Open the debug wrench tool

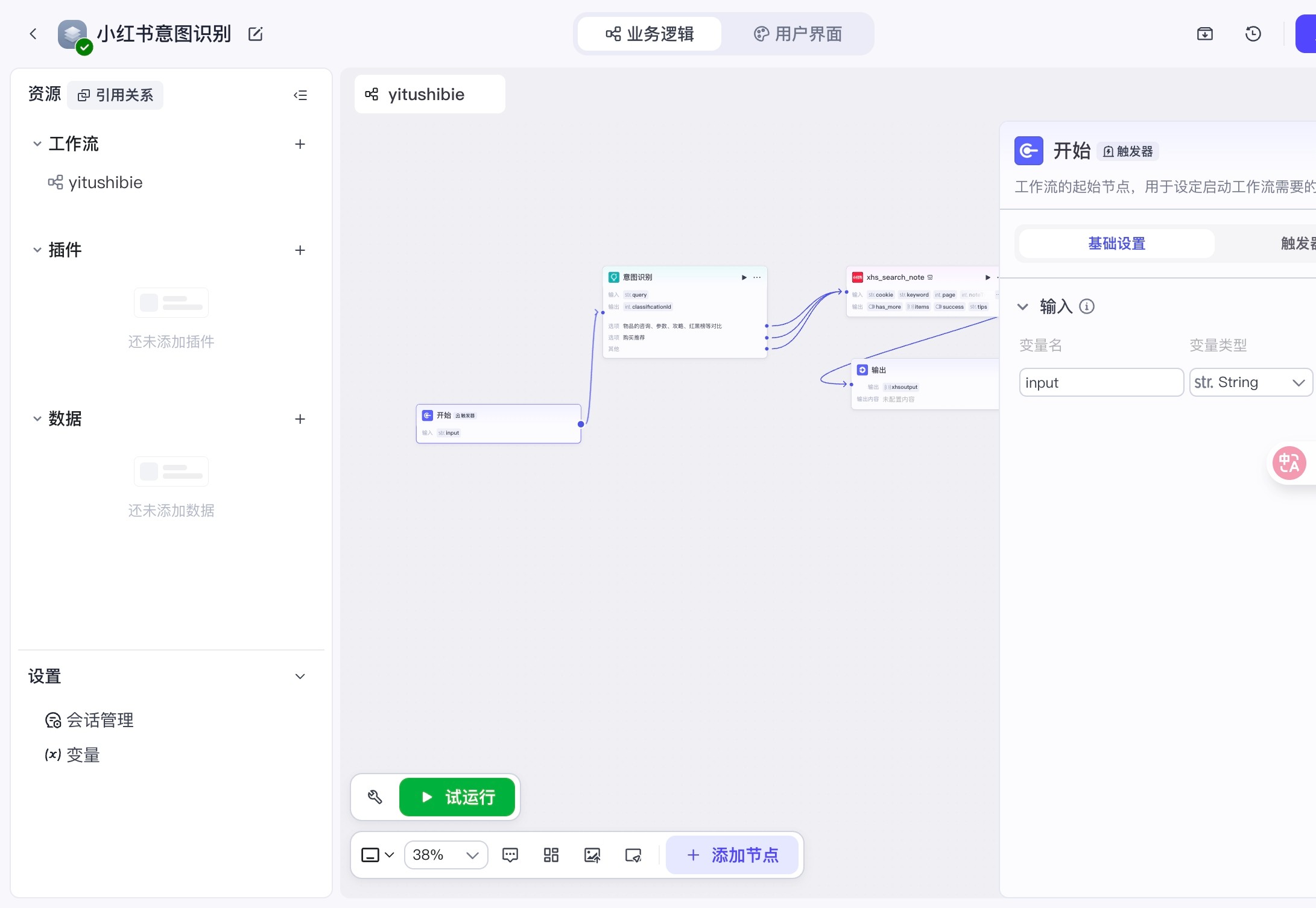click(375, 797)
